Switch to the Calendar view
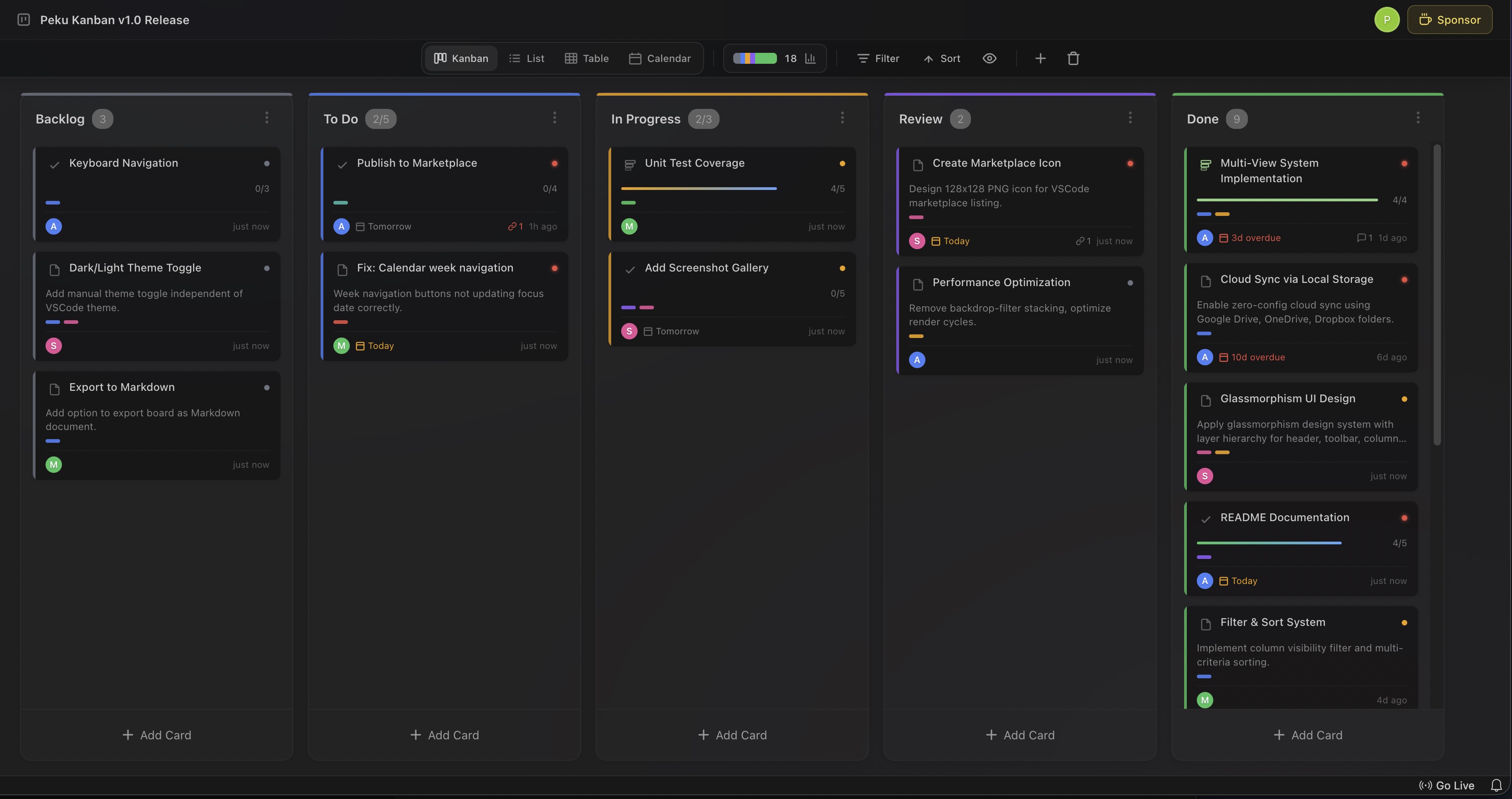The image size is (1512, 799). click(x=661, y=58)
